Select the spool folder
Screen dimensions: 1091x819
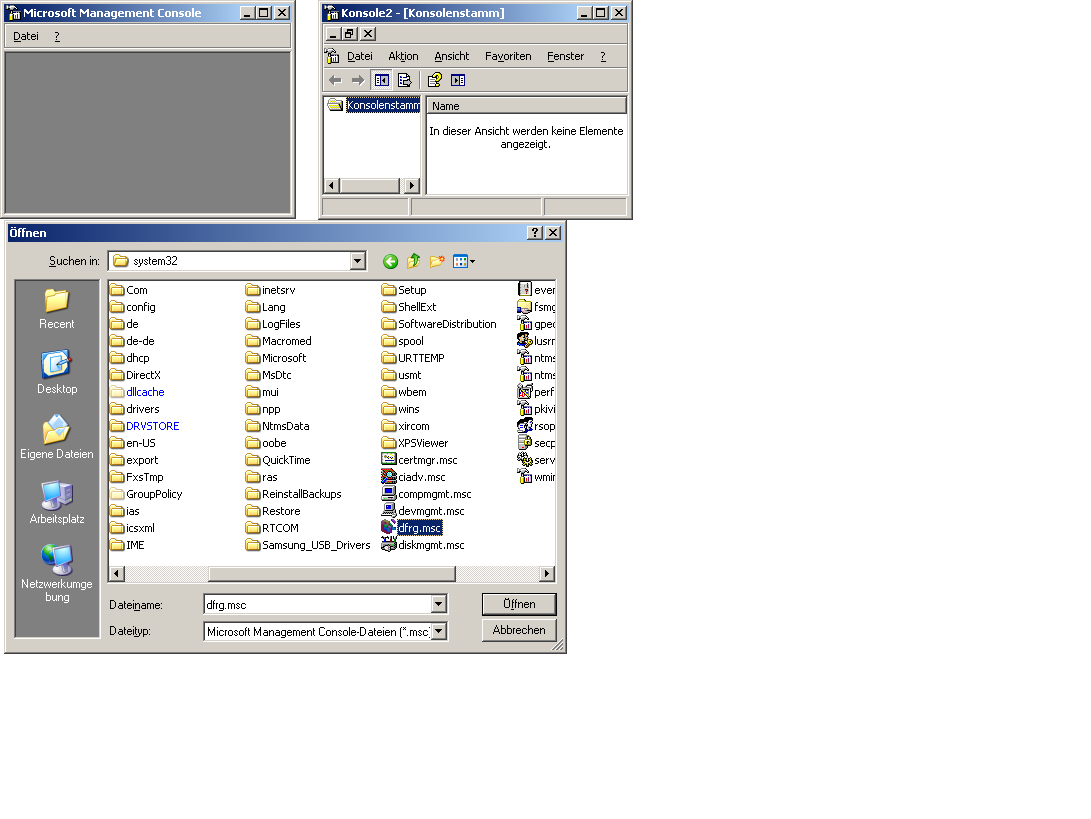(403, 341)
